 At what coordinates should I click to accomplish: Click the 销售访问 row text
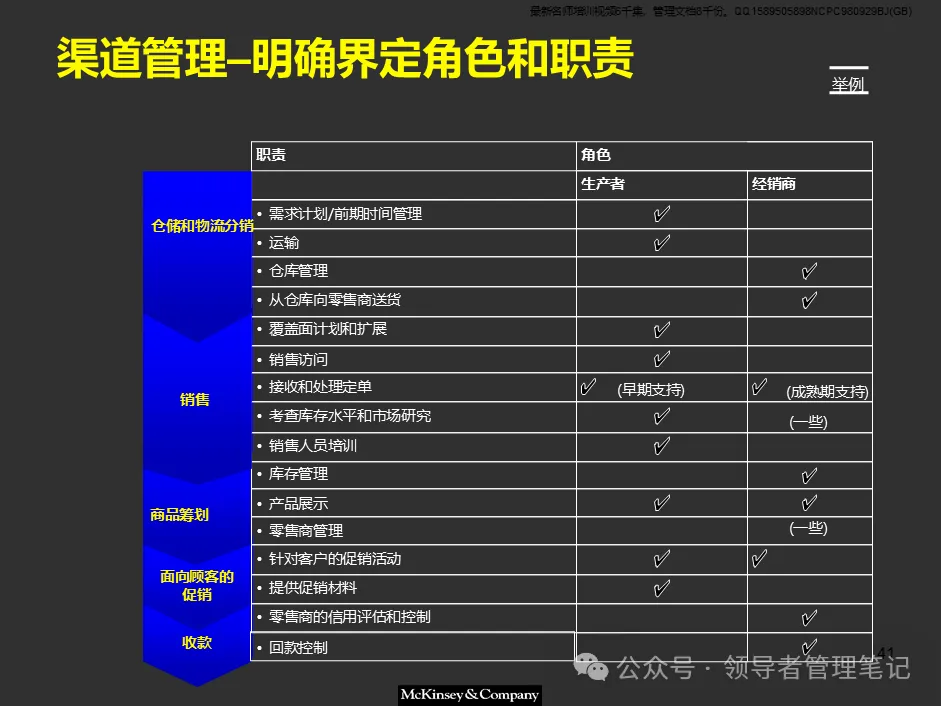pos(298,360)
